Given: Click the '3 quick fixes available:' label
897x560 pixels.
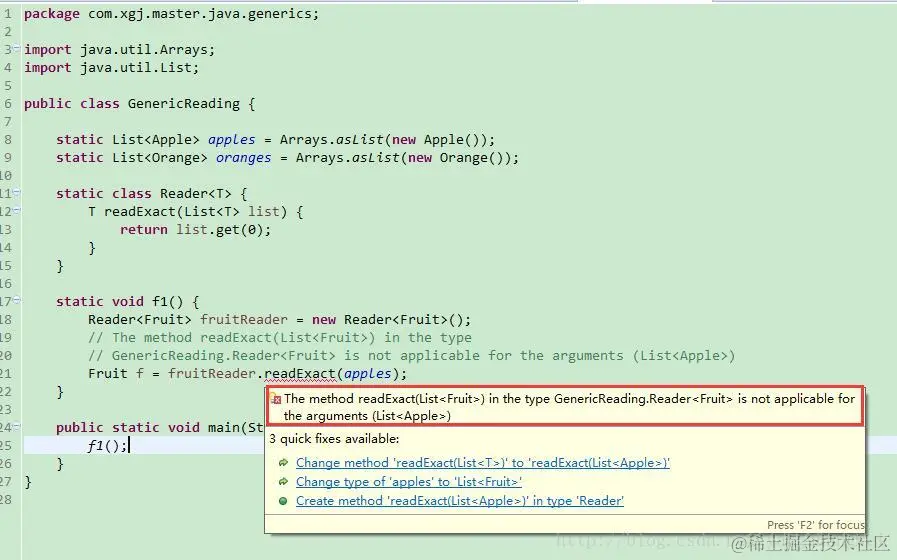Looking at the screenshot, I should pos(334,439).
